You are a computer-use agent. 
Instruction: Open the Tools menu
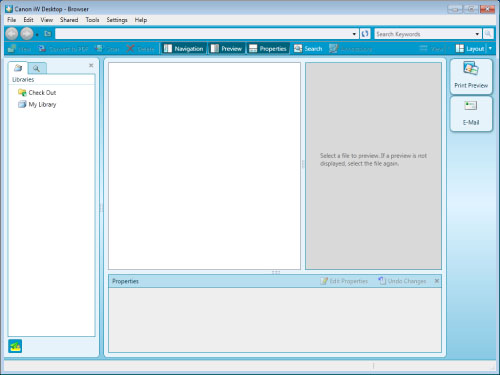click(92, 20)
